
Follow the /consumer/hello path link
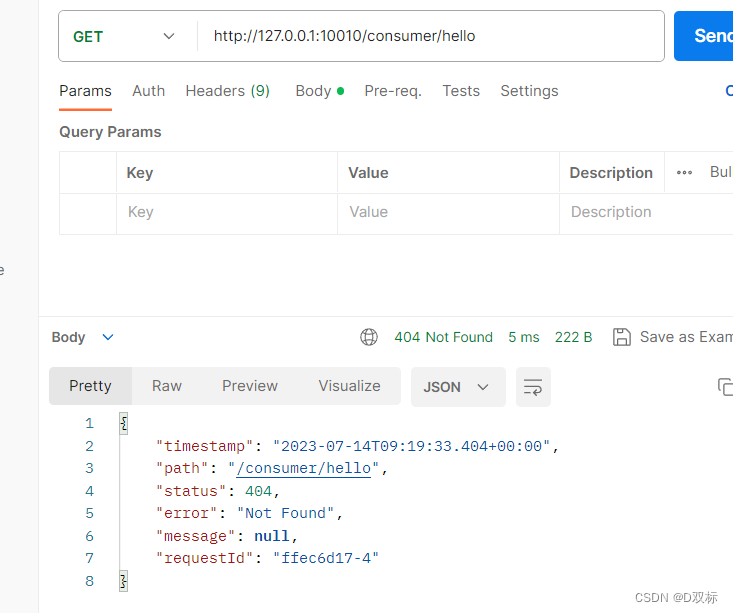click(x=304, y=468)
